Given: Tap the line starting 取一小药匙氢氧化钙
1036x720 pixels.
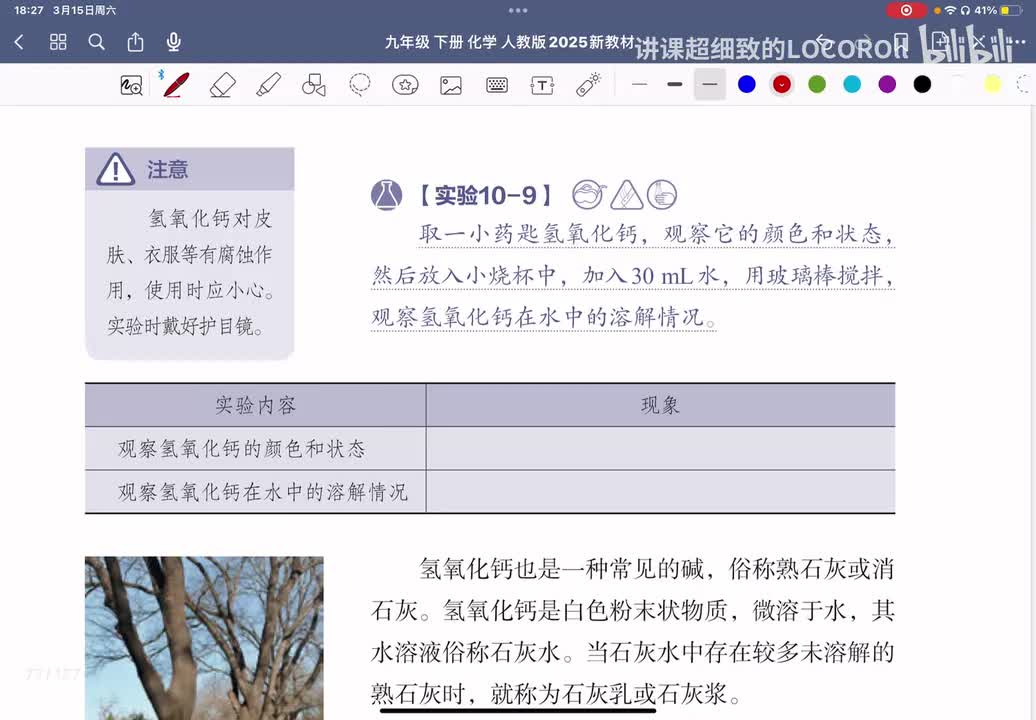Looking at the screenshot, I should point(657,234).
